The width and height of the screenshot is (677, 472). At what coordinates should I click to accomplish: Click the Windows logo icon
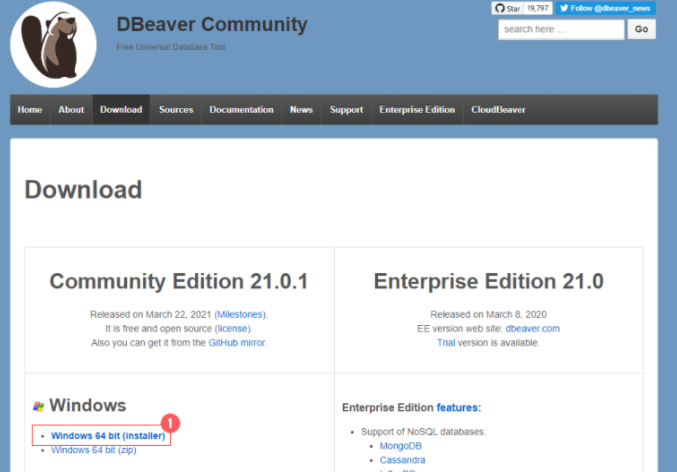[x=38, y=406]
